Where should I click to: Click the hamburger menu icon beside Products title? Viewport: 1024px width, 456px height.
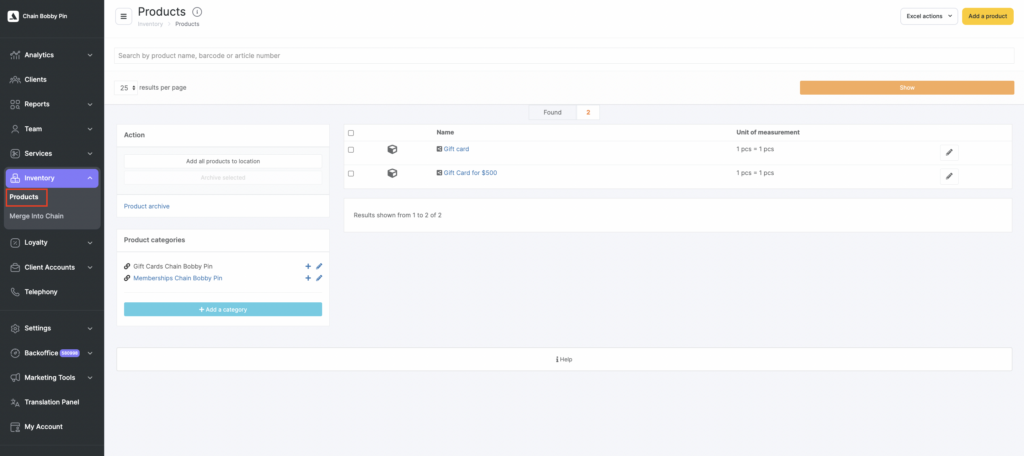coord(124,16)
